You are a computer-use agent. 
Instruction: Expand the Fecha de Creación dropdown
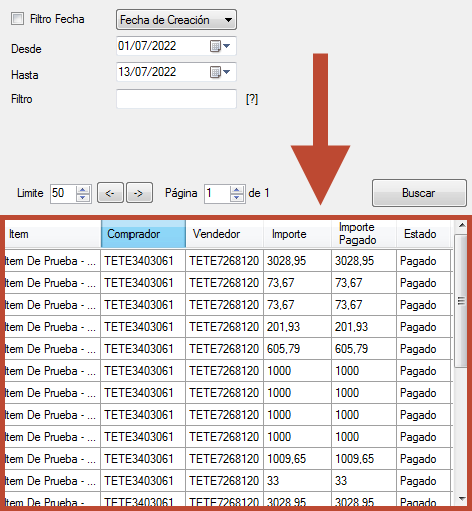176,20
